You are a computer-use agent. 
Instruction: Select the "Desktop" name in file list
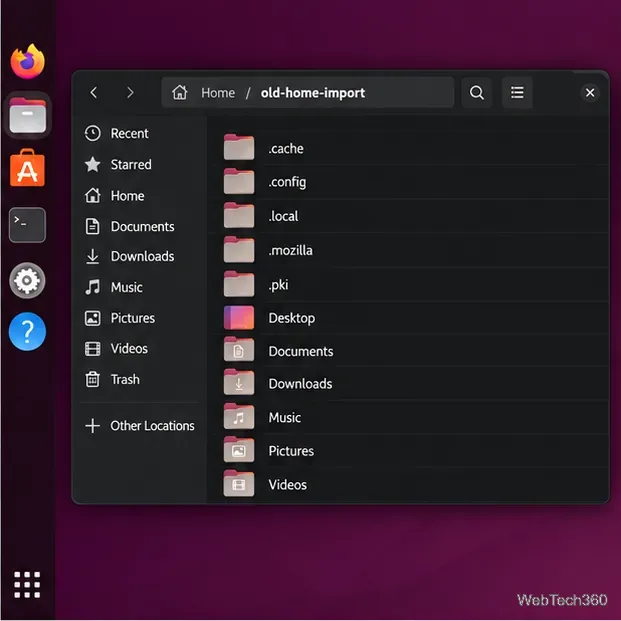[292, 318]
